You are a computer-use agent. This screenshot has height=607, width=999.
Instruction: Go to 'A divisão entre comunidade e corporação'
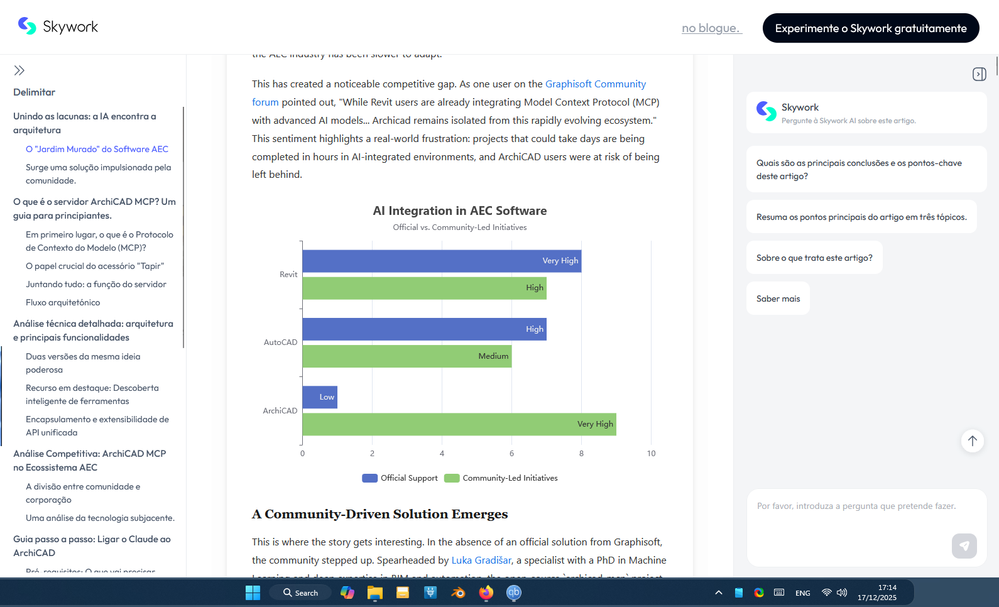tap(83, 493)
